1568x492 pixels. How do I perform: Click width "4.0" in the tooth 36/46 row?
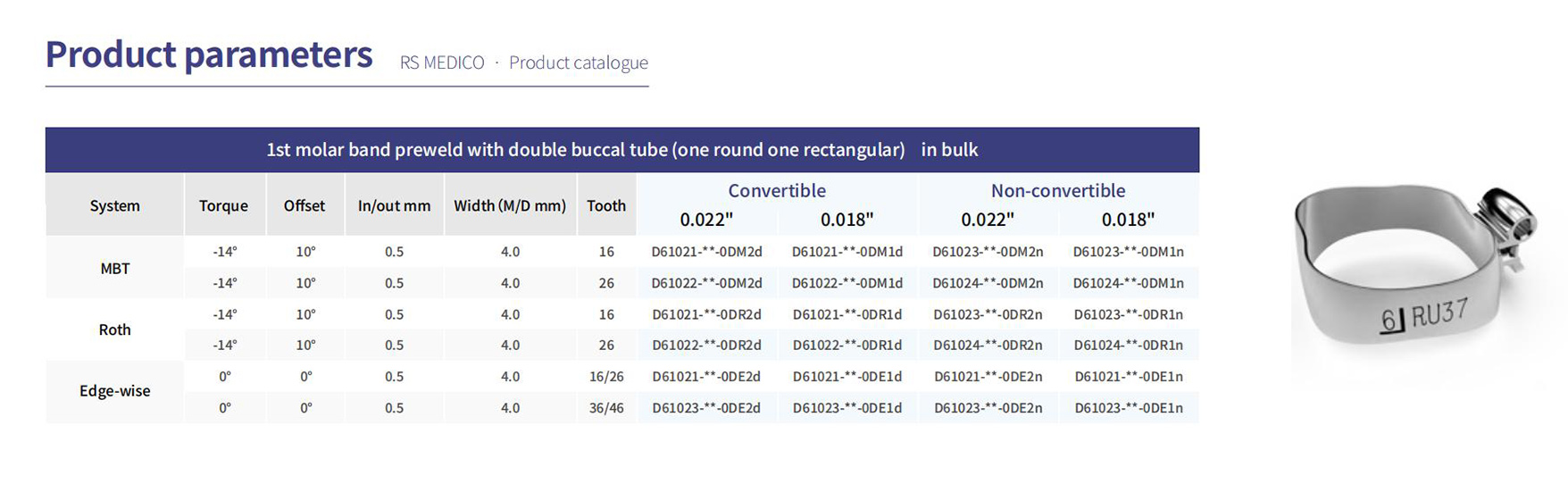click(510, 408)
